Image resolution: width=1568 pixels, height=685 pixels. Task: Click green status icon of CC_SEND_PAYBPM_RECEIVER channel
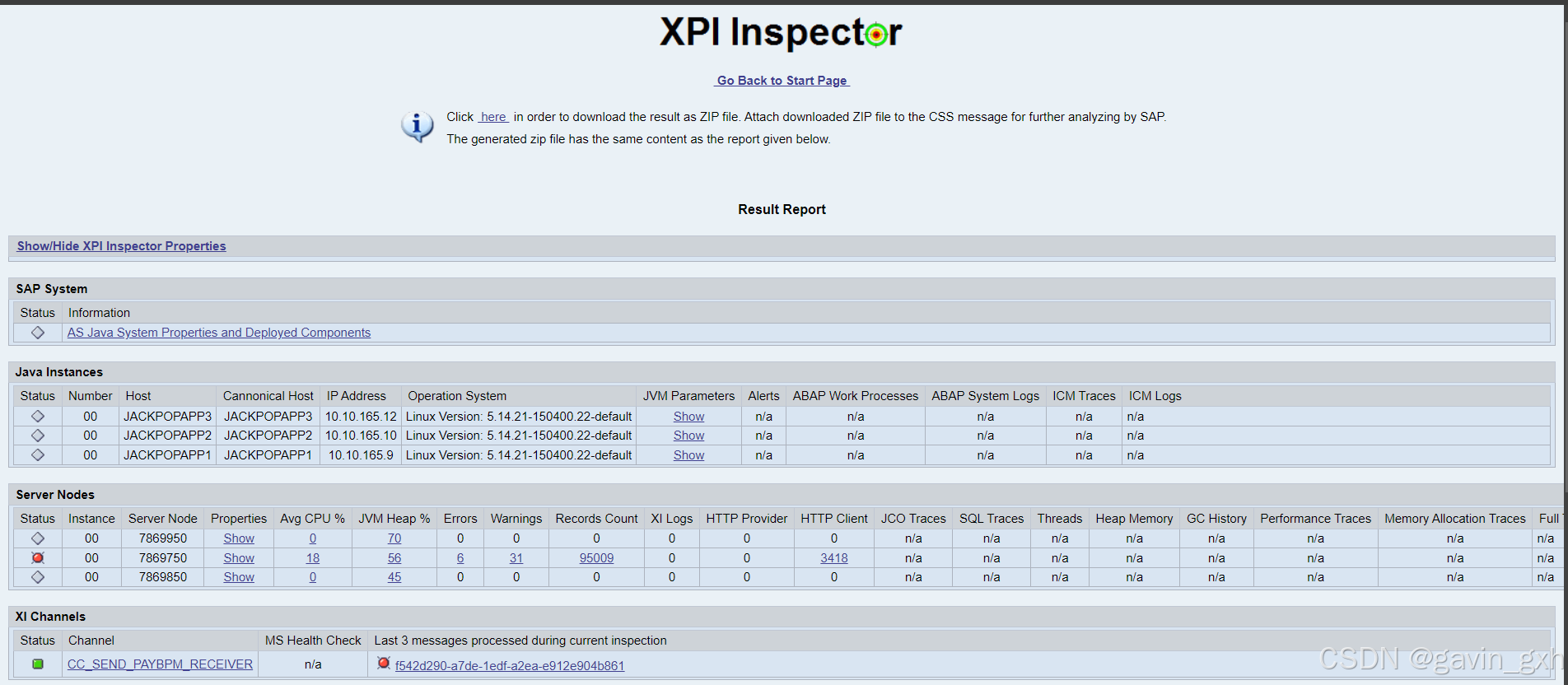tap(38, 664)
